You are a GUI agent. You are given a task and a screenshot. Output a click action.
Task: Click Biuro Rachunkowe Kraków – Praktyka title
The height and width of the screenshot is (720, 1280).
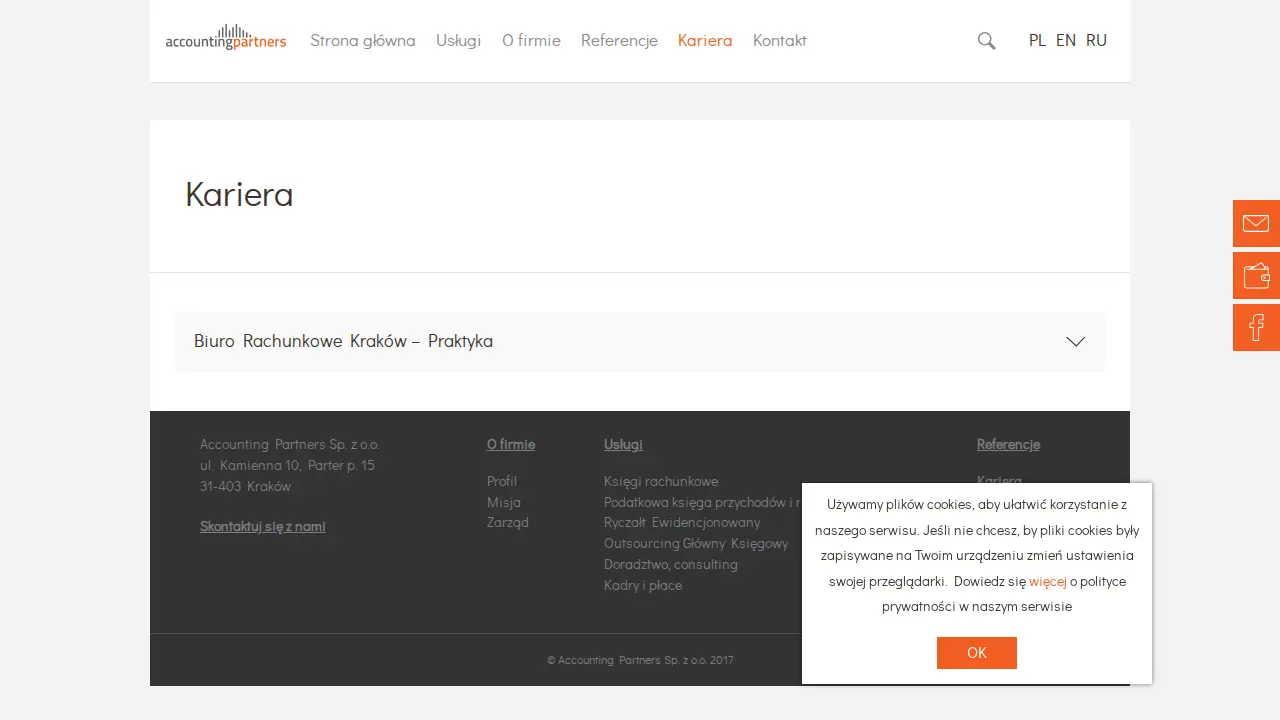click(343, 341)
